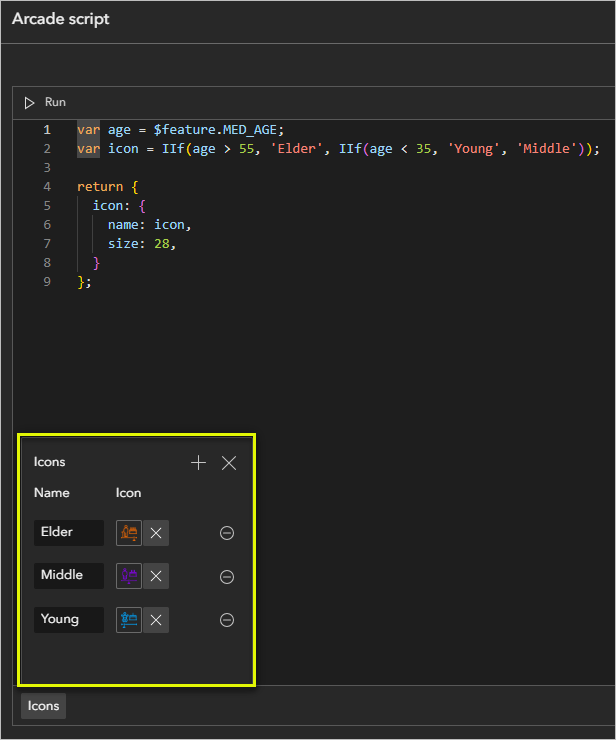The image size is (616, 740).
Task: Toggle the Icons button at bottom
Action: [x=43, y=706]
